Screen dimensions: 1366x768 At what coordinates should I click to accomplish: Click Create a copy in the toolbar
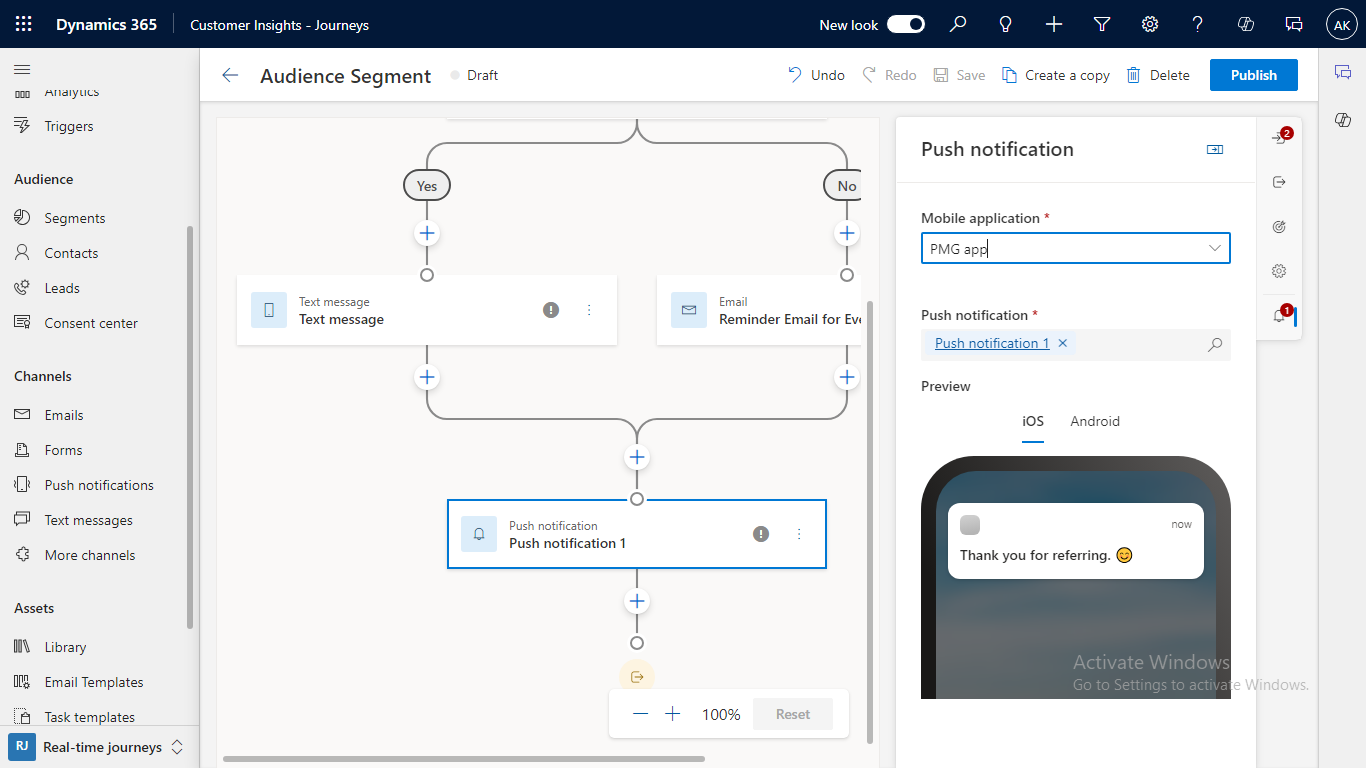1055,74
